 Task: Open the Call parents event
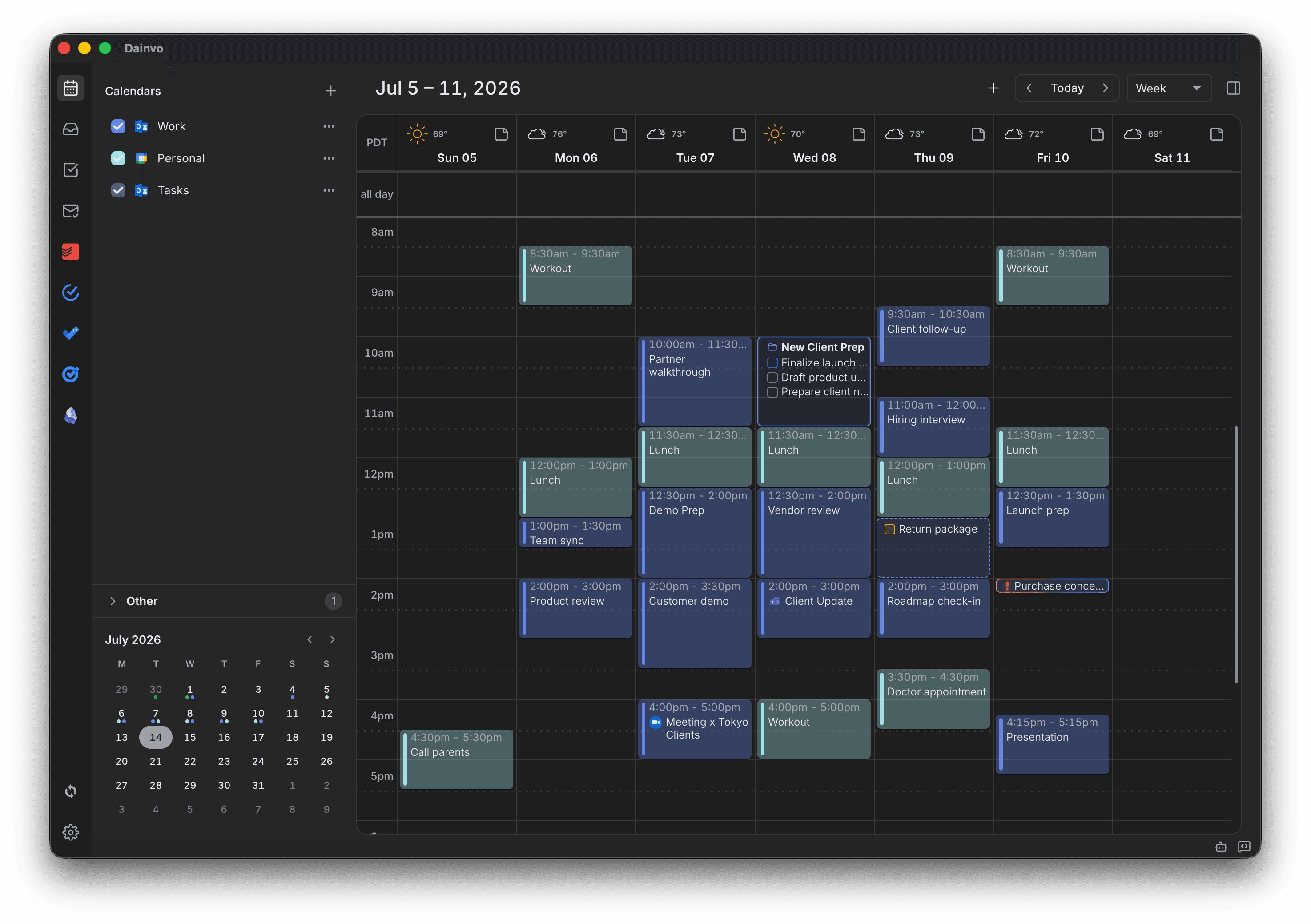[456, 759]
